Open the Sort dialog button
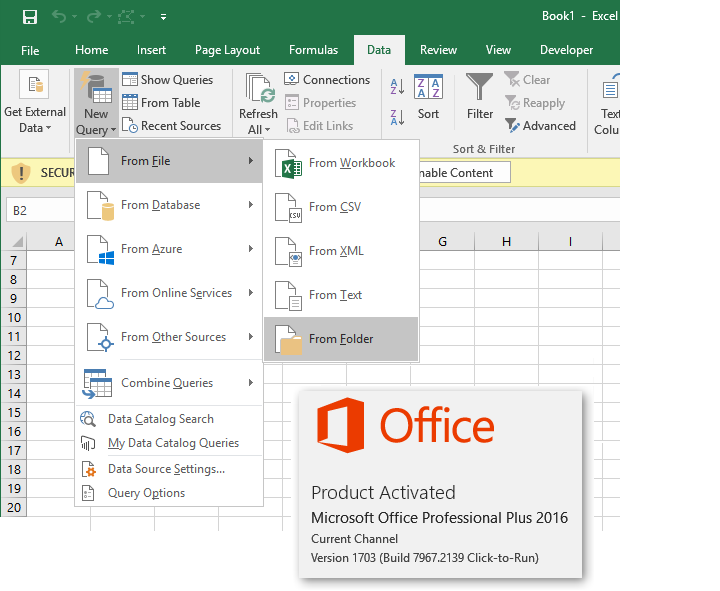720x591 pixels. coord(428,97)
